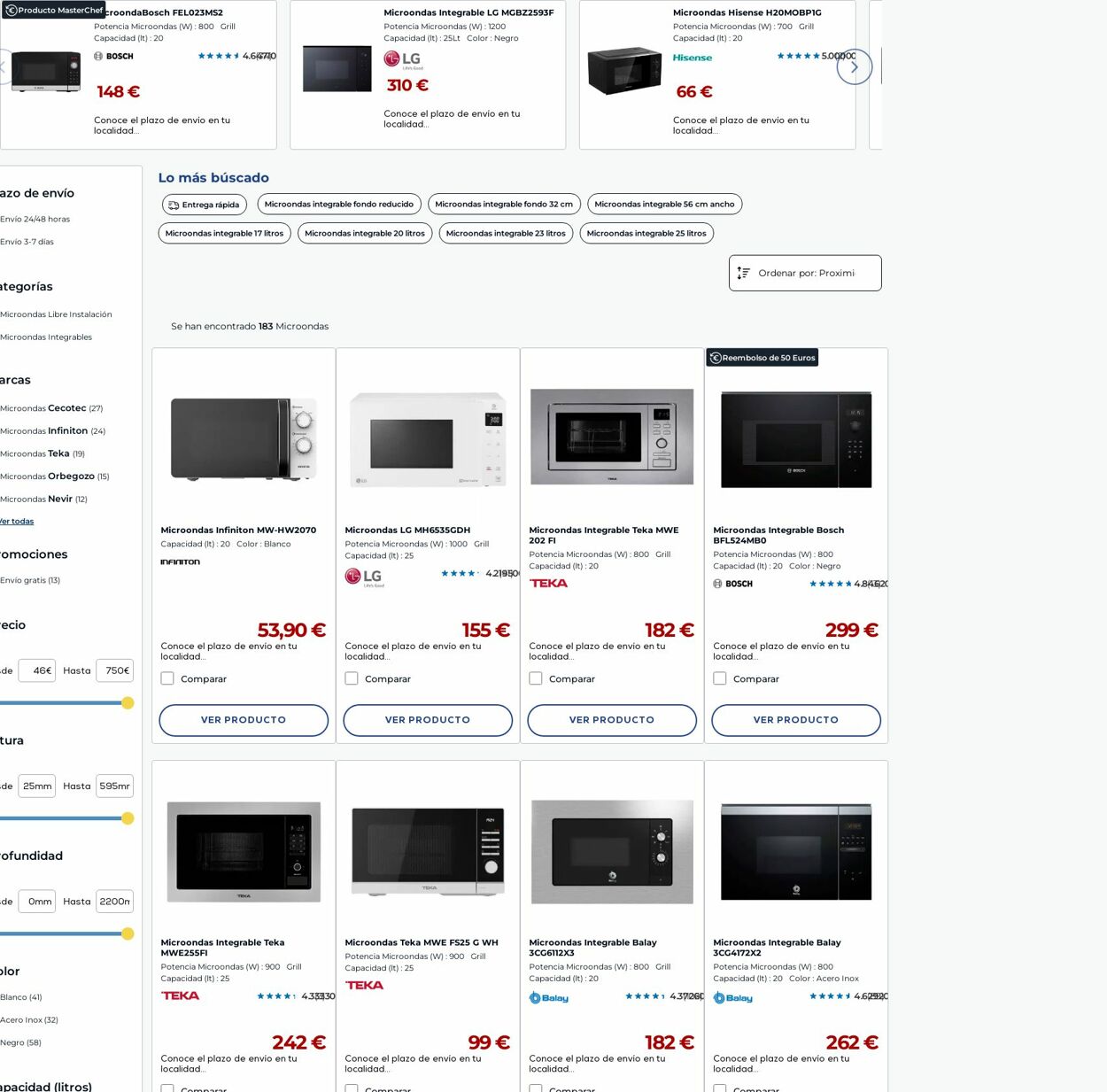Select Microondas integrable fondo reducido chip

[339, 205]
